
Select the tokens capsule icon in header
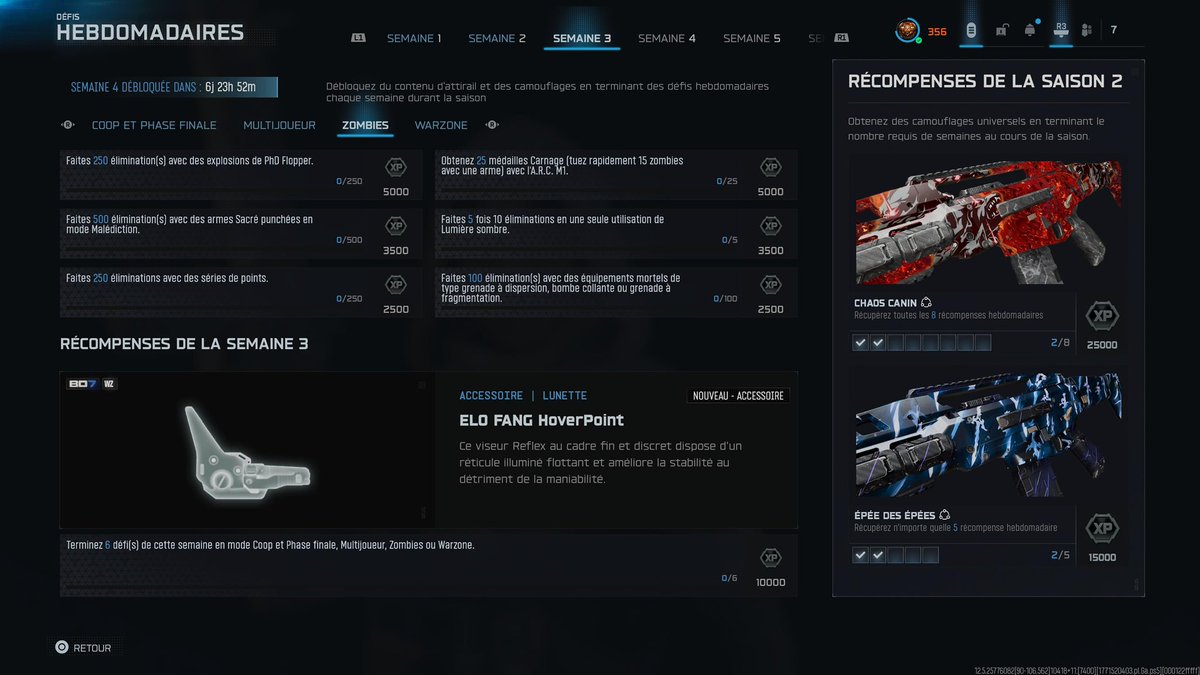pyautogui.click(x=970, y=31)
